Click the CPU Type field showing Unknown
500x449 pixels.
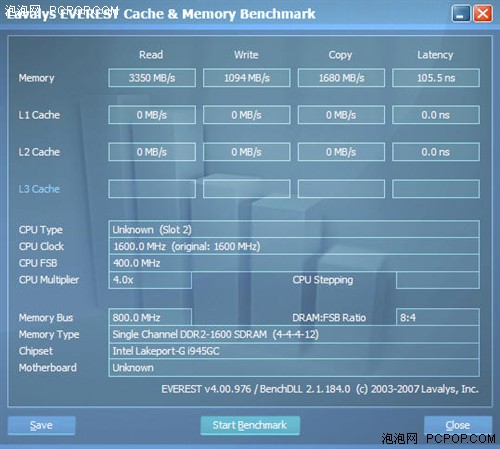coord(294,229)
